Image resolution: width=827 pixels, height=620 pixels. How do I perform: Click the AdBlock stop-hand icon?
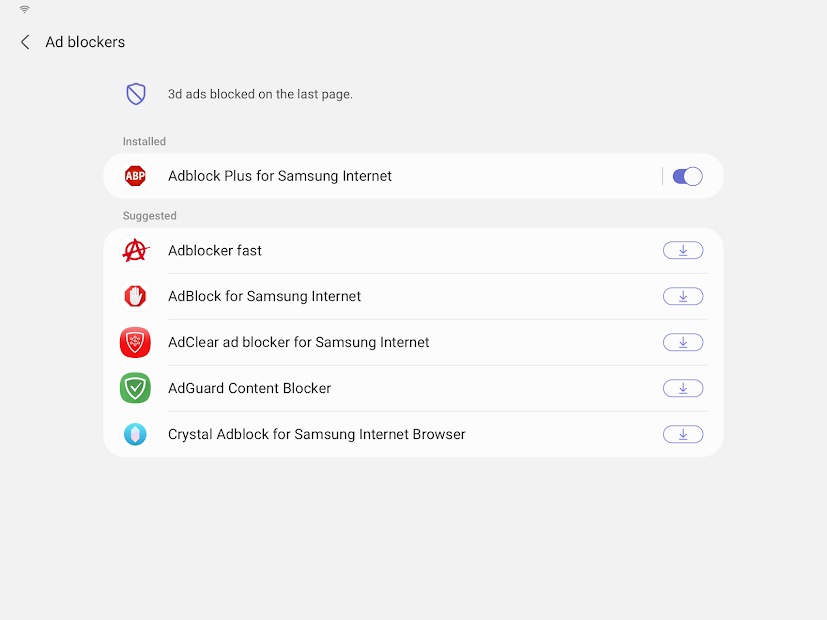135,296
